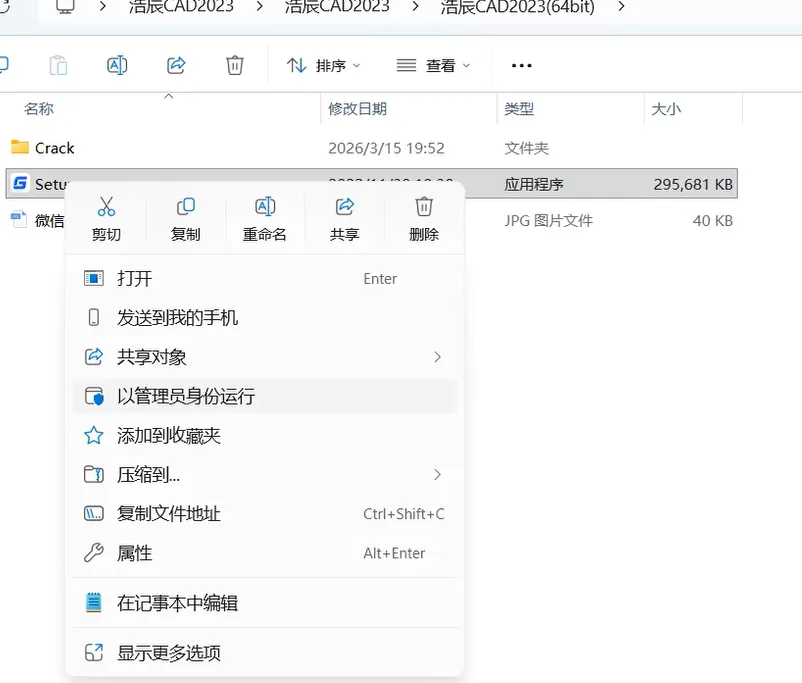802x683 pixels.
Task: Select the Crack folder name
Action: tap(55, 148)
